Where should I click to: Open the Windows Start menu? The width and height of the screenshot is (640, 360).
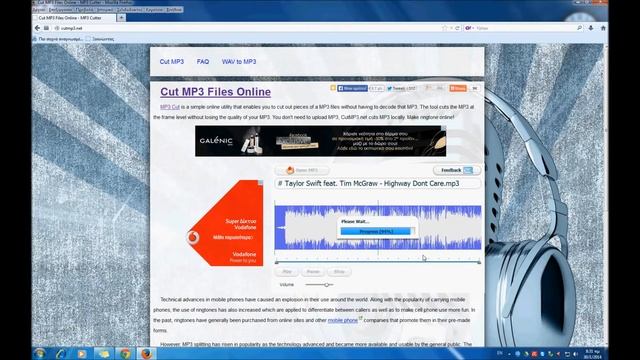coord(40,353)
